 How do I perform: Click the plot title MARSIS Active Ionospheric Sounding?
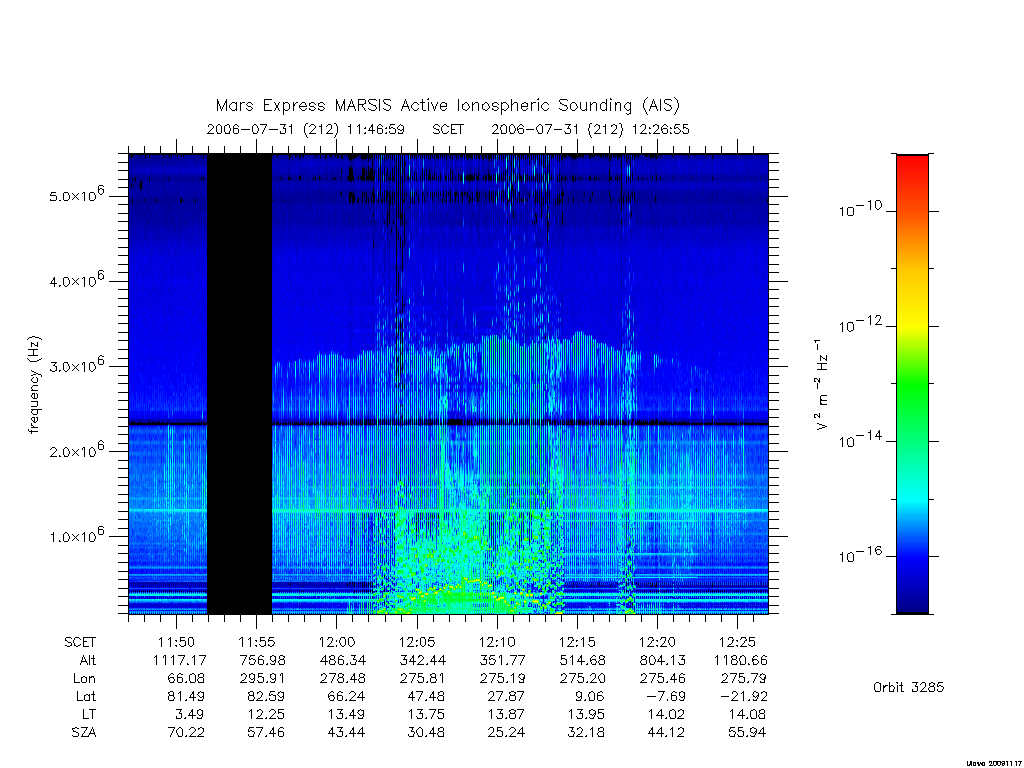pyautogui.click(x=447, y=105)
